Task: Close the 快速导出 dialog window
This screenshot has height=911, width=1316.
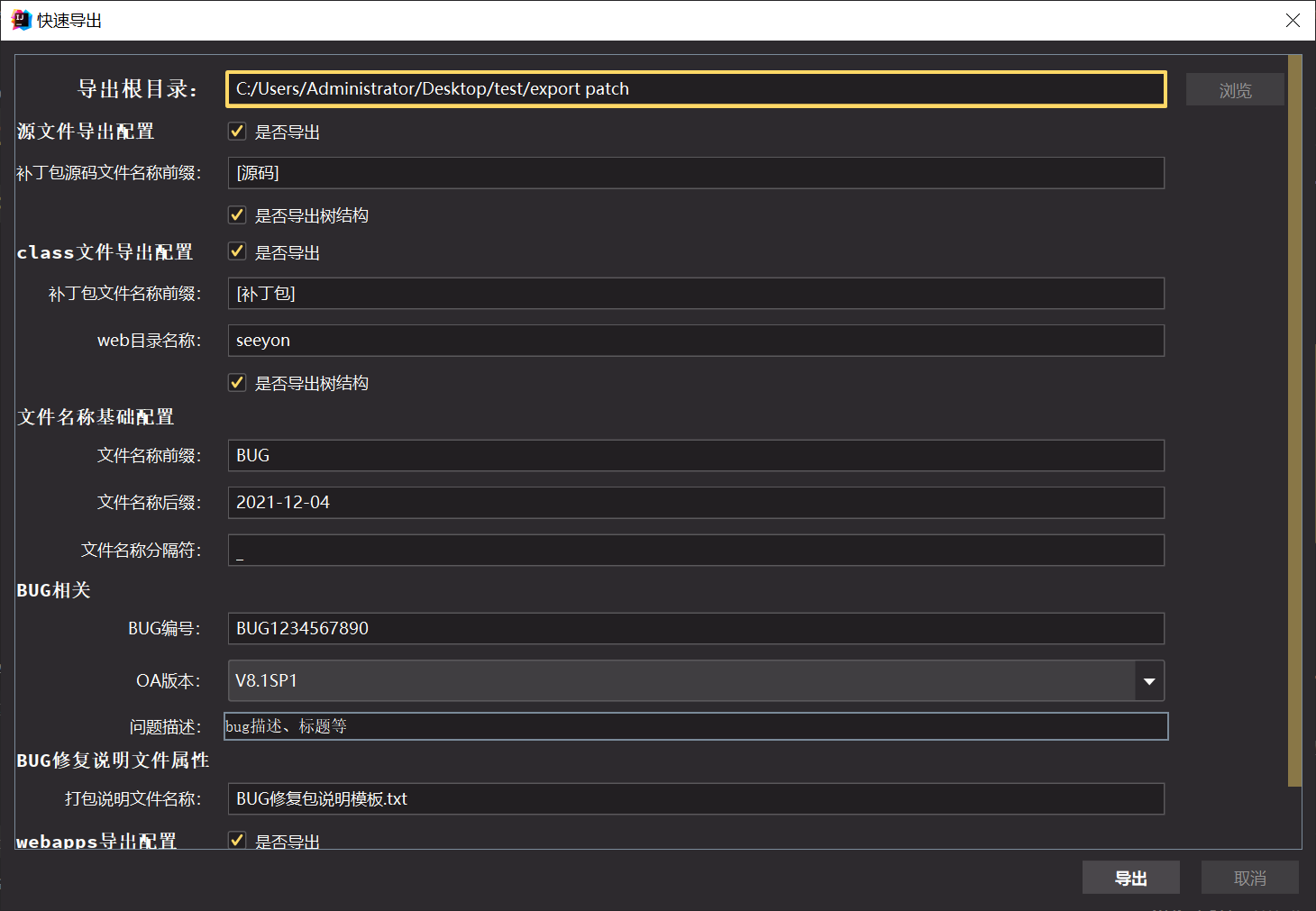Action: (1293, 20)
